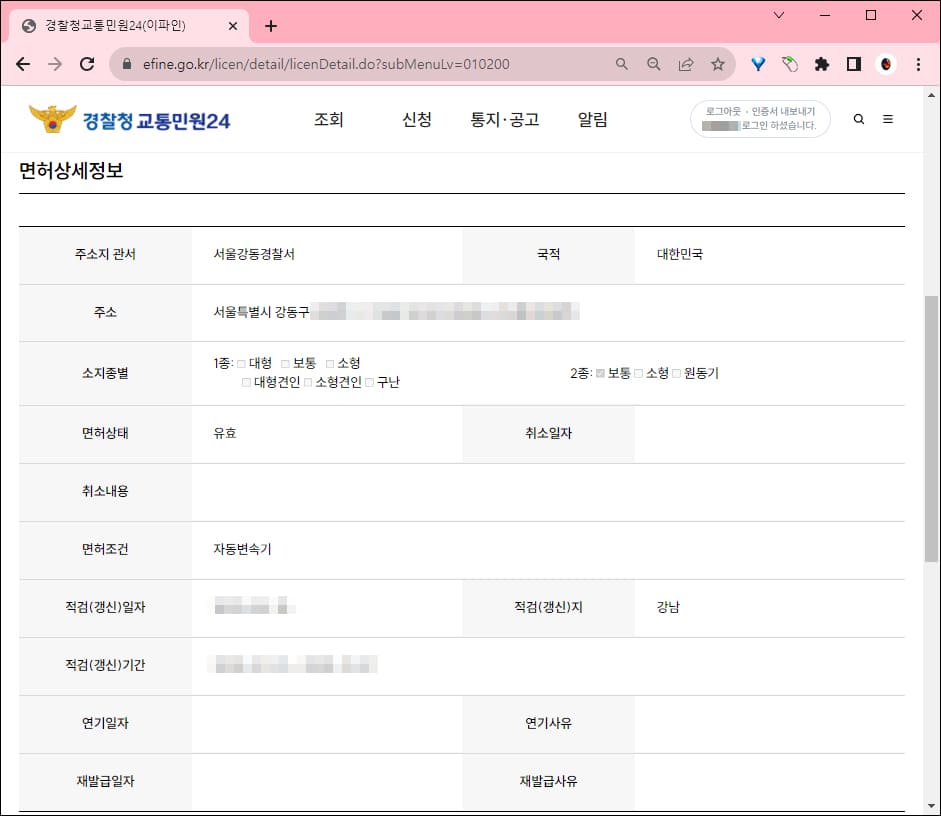
Task: Bookmark this page using the star icon
Action: (x=717, y=62)
